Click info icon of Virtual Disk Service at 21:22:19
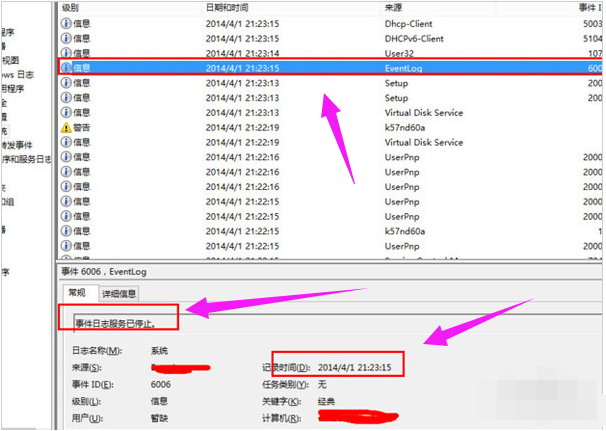The width and height of the screenshot is (606, 431). click(x=66, y=143)
